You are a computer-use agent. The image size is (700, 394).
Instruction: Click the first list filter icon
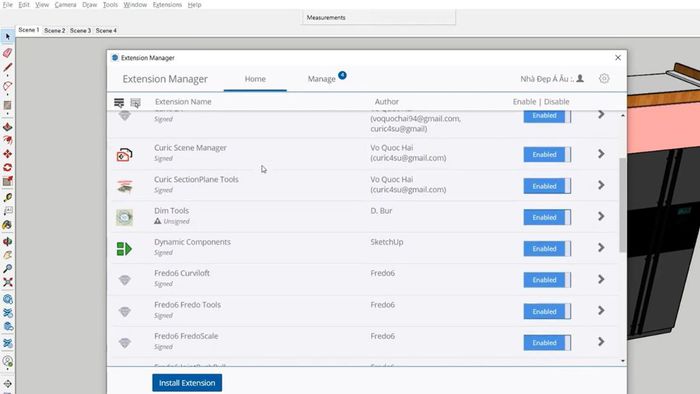tap(119, 103)
